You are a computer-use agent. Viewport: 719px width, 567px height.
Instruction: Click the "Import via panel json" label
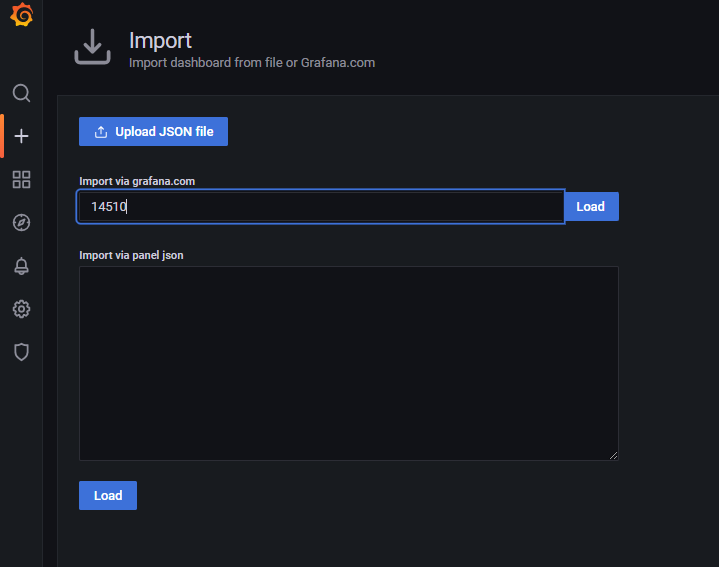(x=131, y=255)
